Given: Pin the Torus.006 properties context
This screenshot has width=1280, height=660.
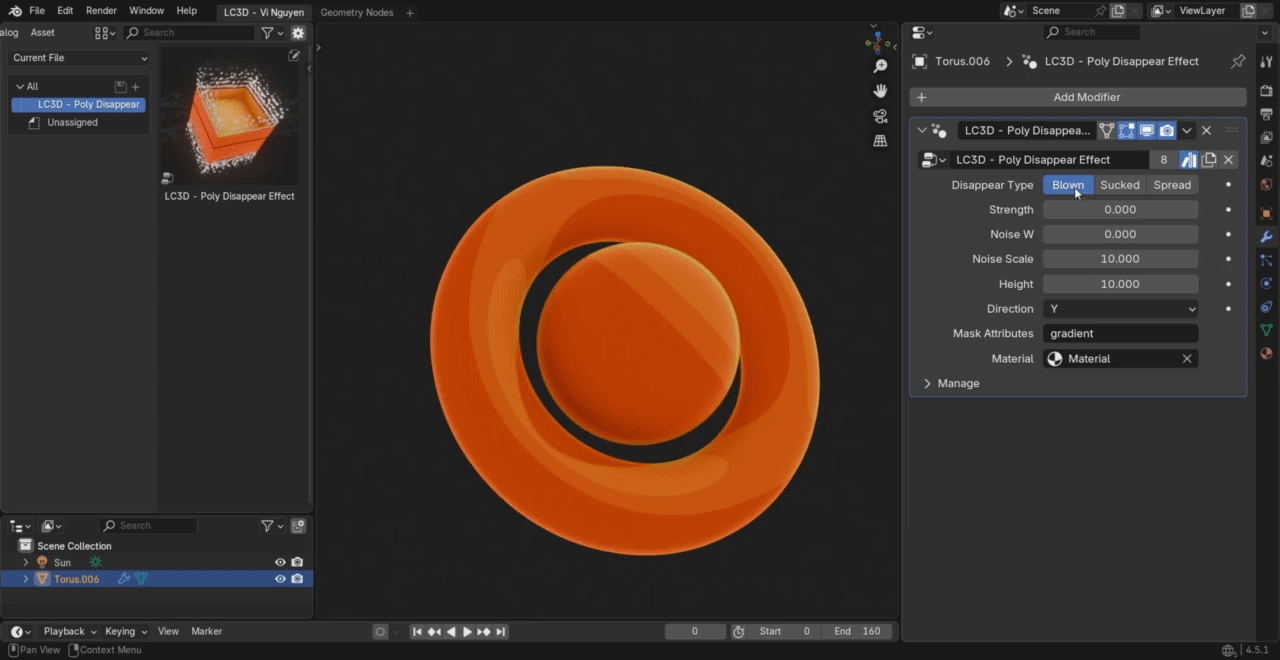Looking at the screenshot, I should pos(1237,61).
